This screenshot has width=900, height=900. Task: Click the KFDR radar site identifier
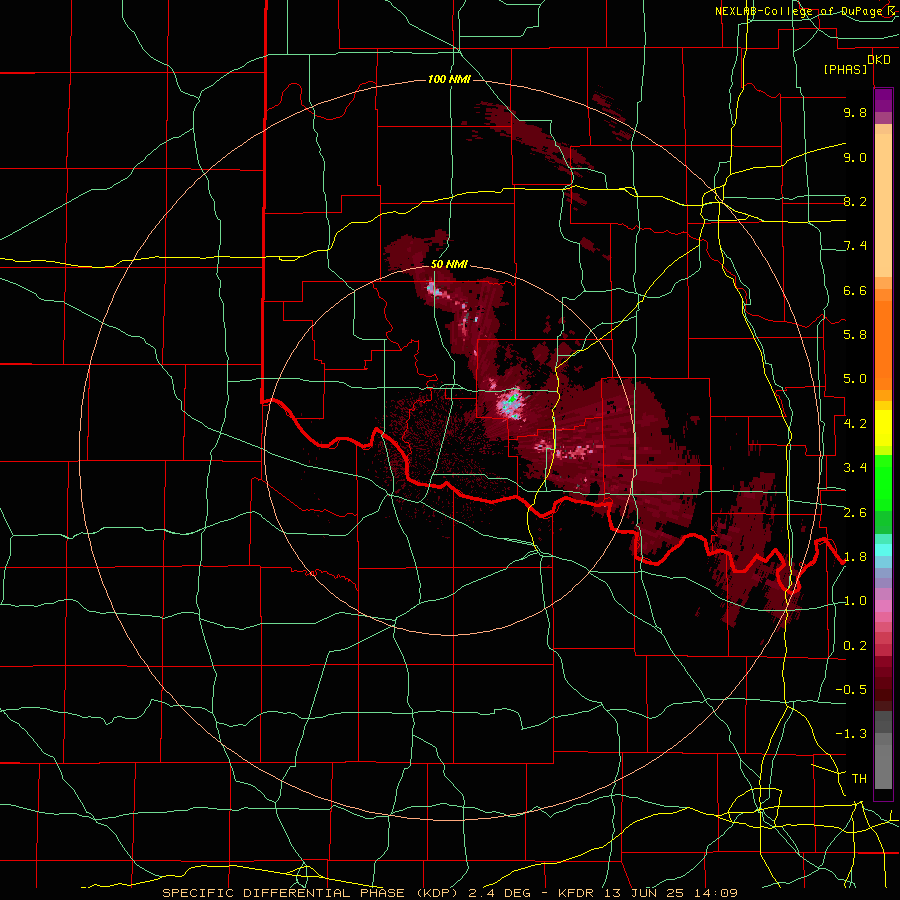click(x=578, y=893)
